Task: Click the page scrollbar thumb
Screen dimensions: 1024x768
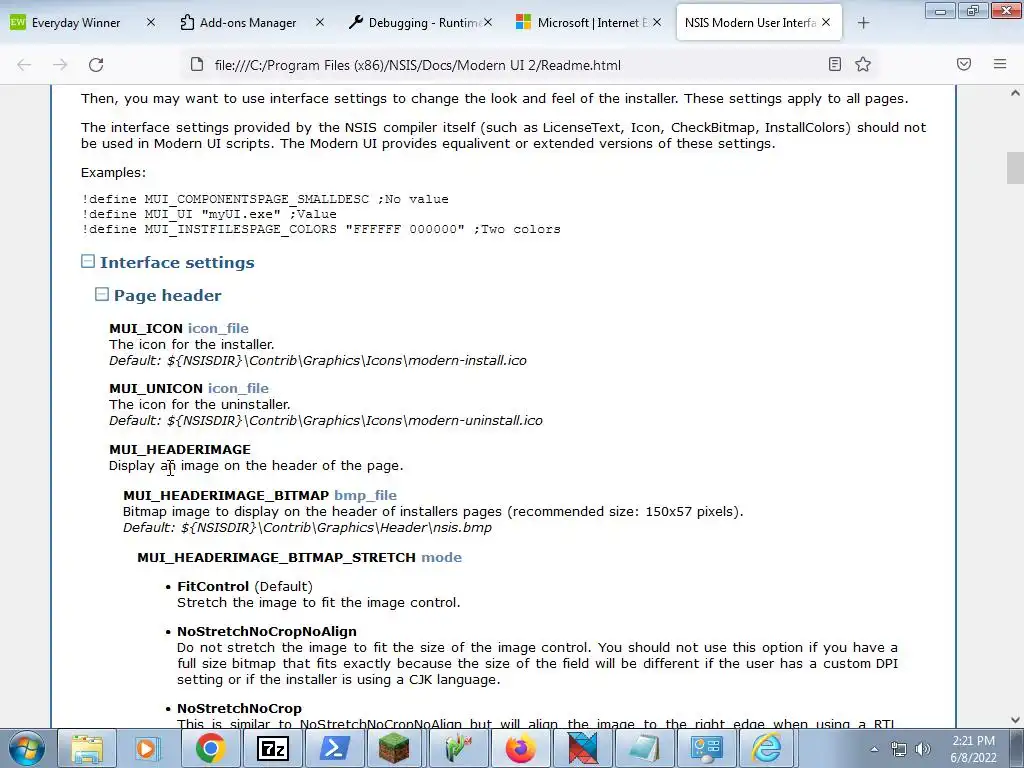Action: [x=1015, y=168]
